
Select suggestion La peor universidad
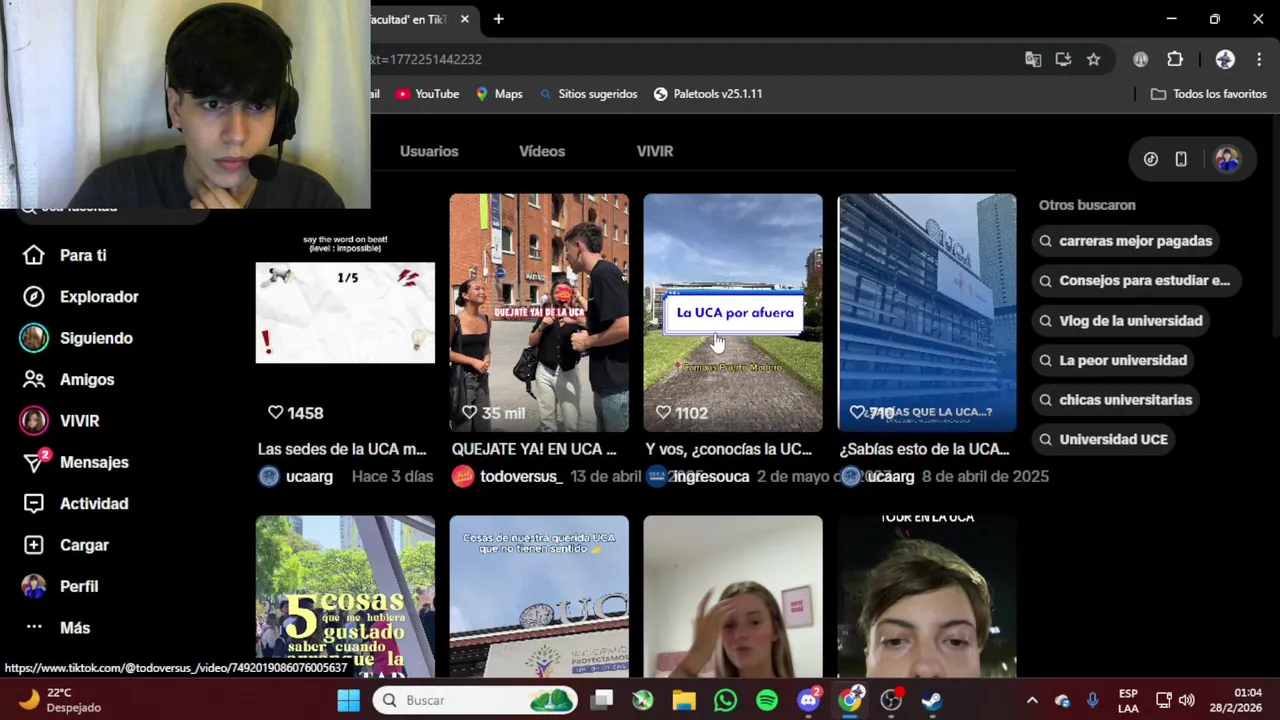click(1112, 360)
